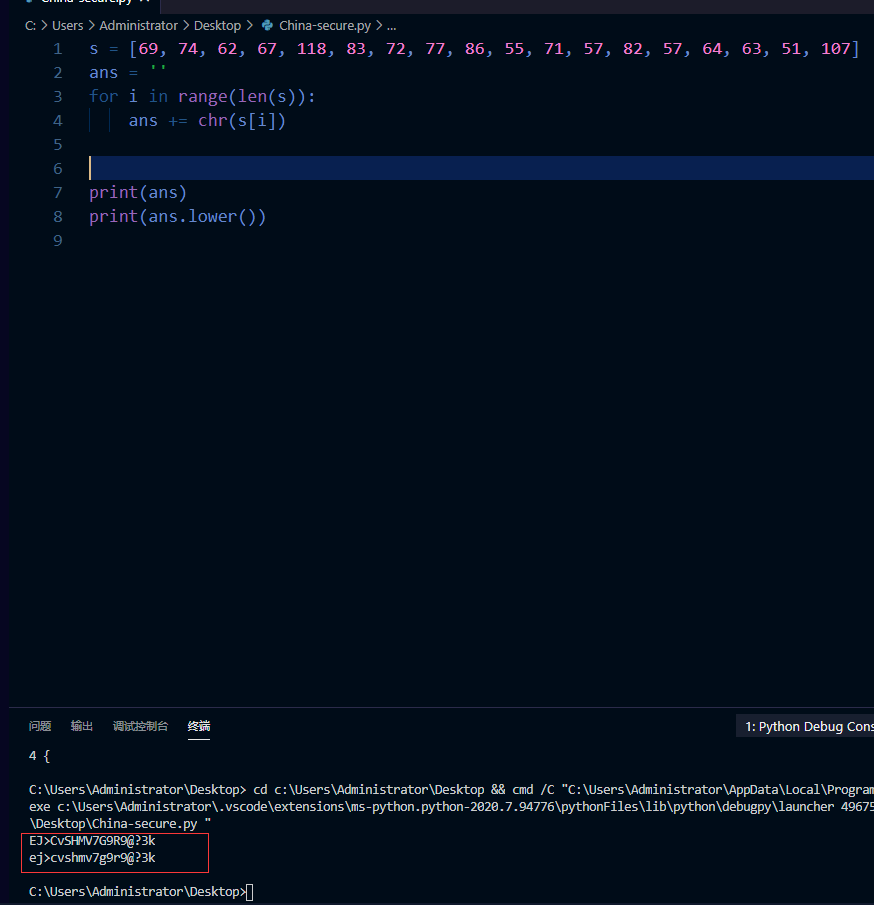This screenshot has height=905, width=874.
Task: Click 'print(ans.lower())' on line 8
Action: pyautogui.click(x=177, y=216)
